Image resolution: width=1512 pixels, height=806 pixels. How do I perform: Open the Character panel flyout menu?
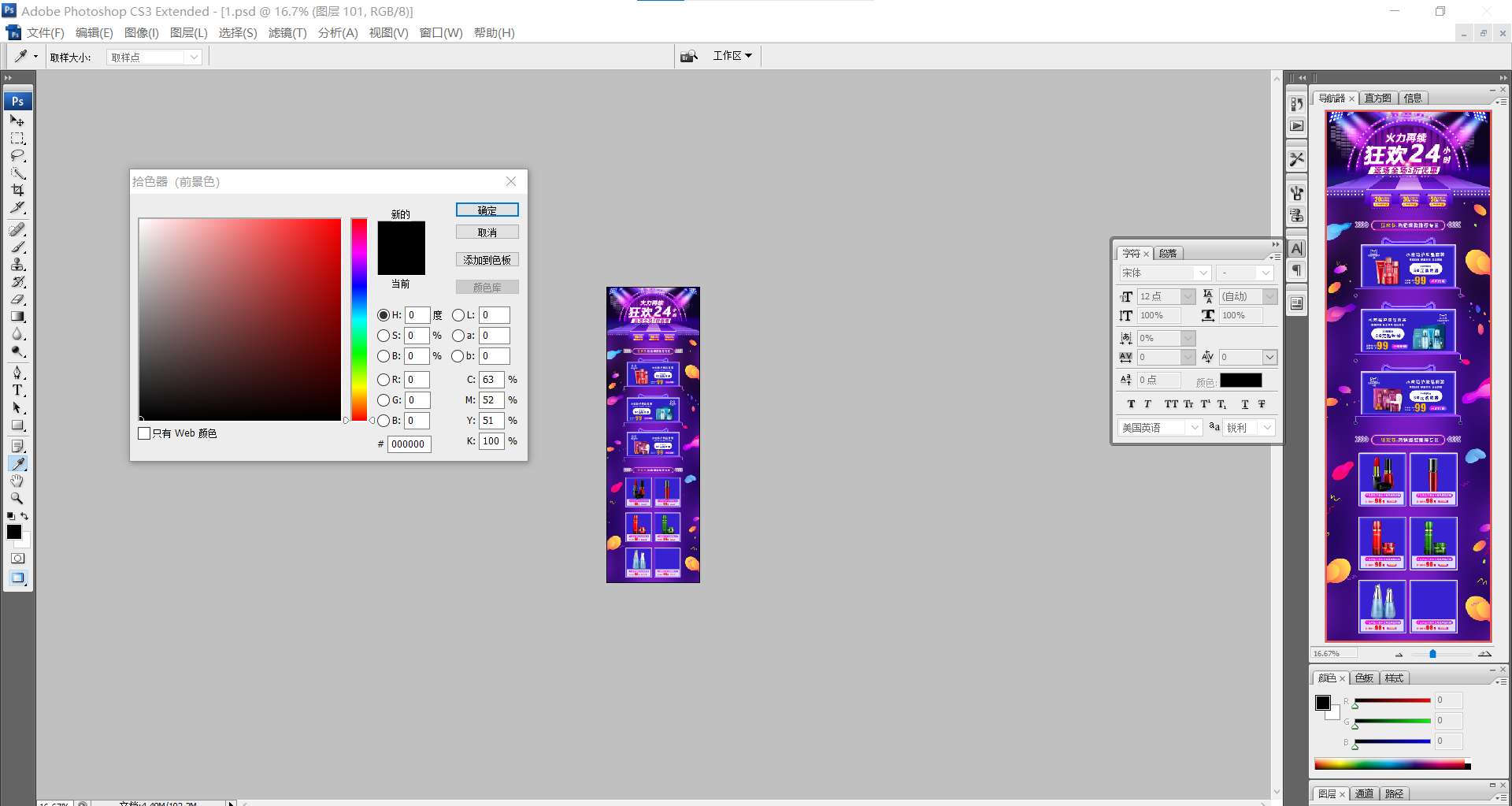(1275, 257)
